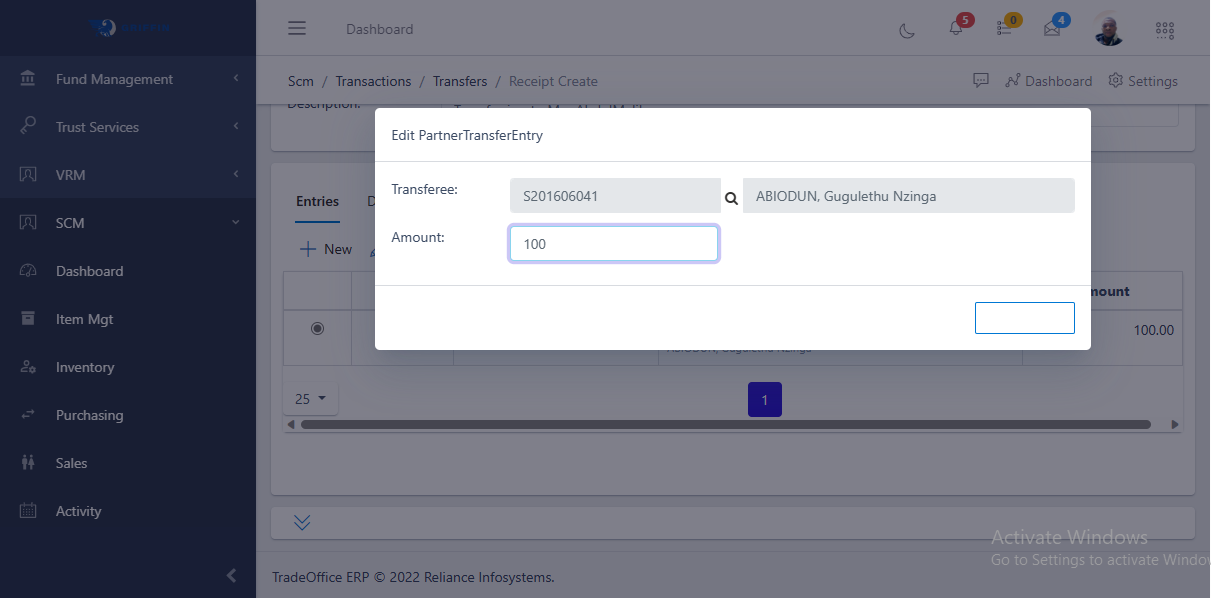Check the mail icon showing 4 messages
Screen dimensions: 1211x598
point(1053,29)
